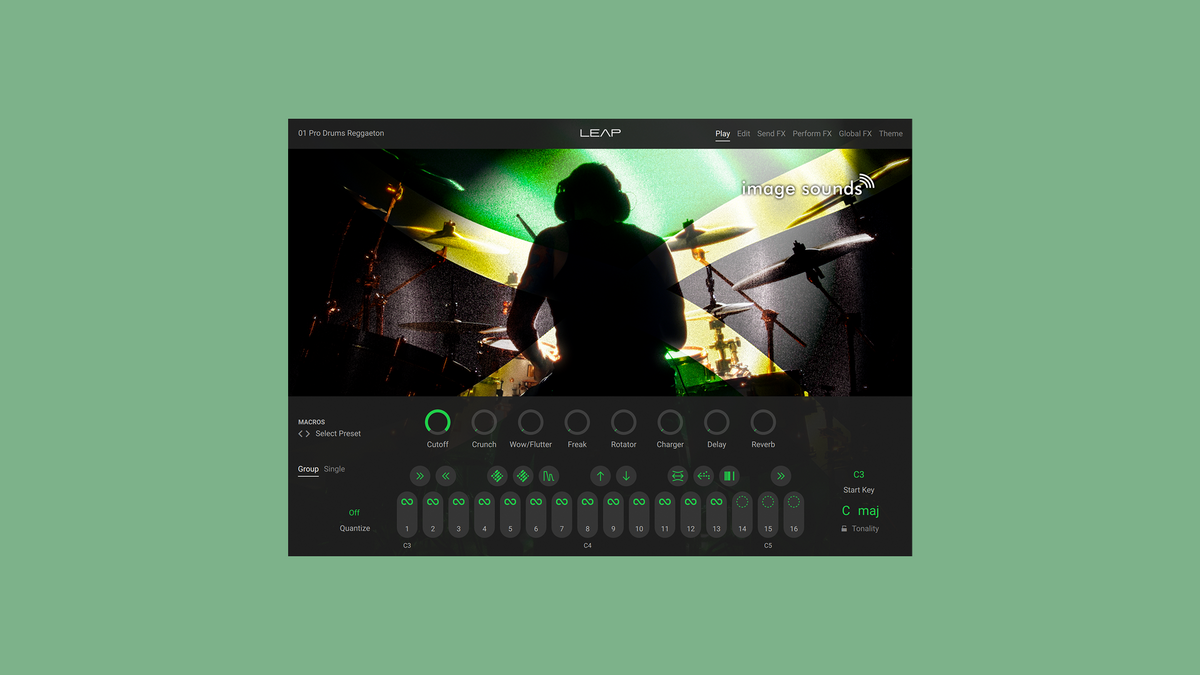This screenshot has height=675, width=1200.
Task: Toggle loop icon on pad 5
Action: pyautogui.click(x=510, y=502)
